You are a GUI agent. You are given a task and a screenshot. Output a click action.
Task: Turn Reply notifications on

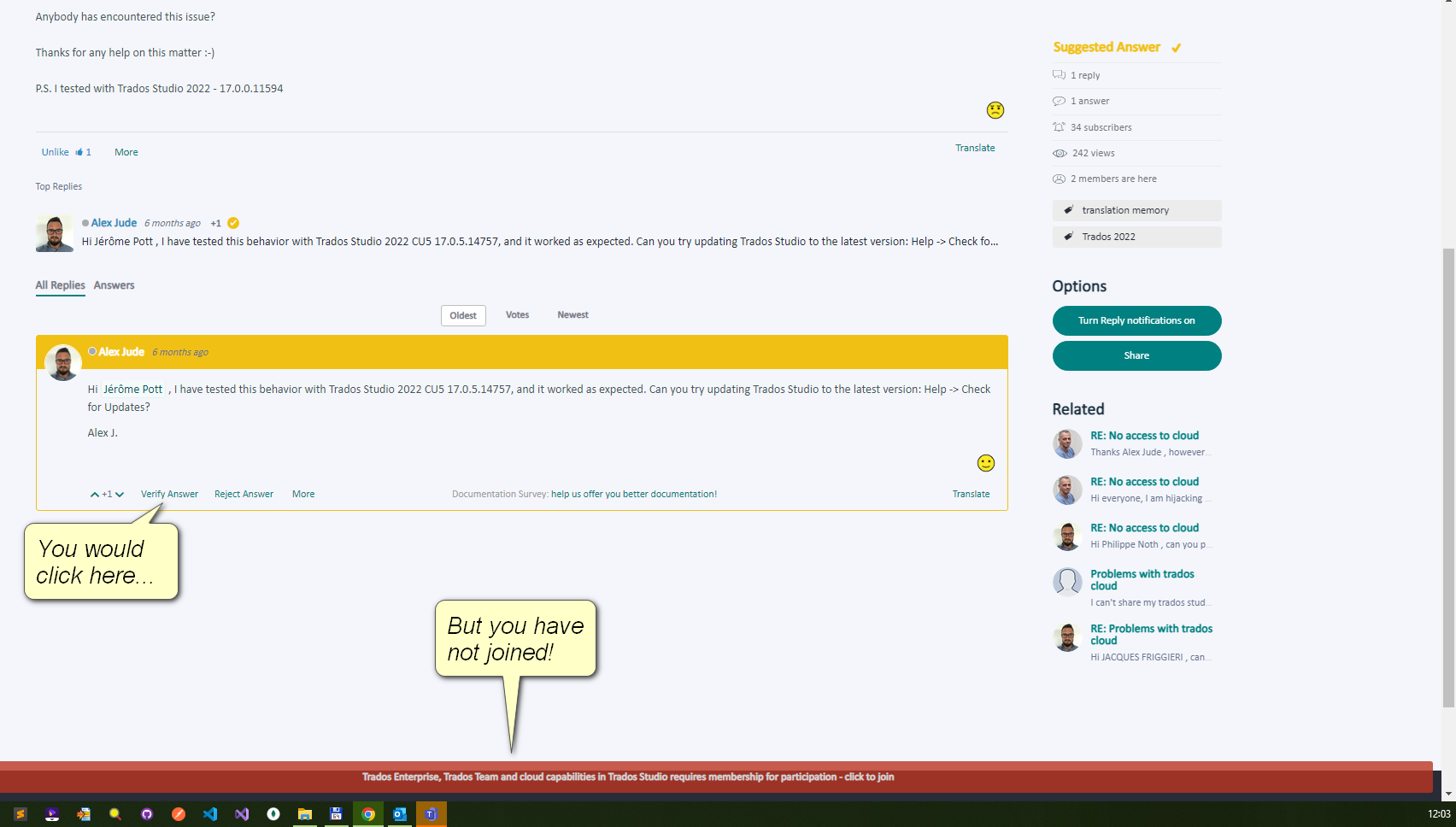pos(1136,320)
